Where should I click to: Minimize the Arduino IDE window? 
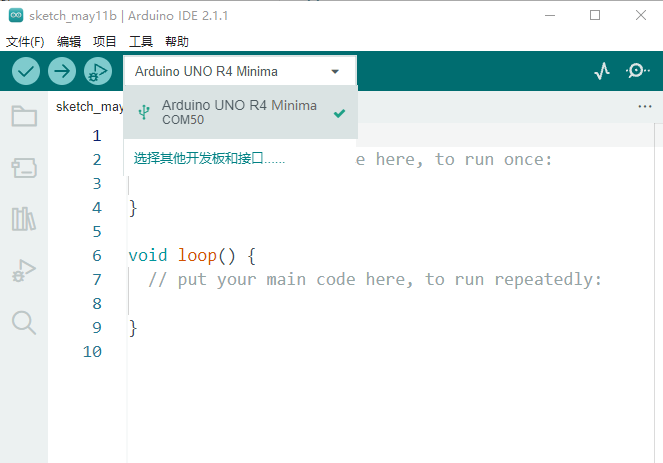coord(550,16)
